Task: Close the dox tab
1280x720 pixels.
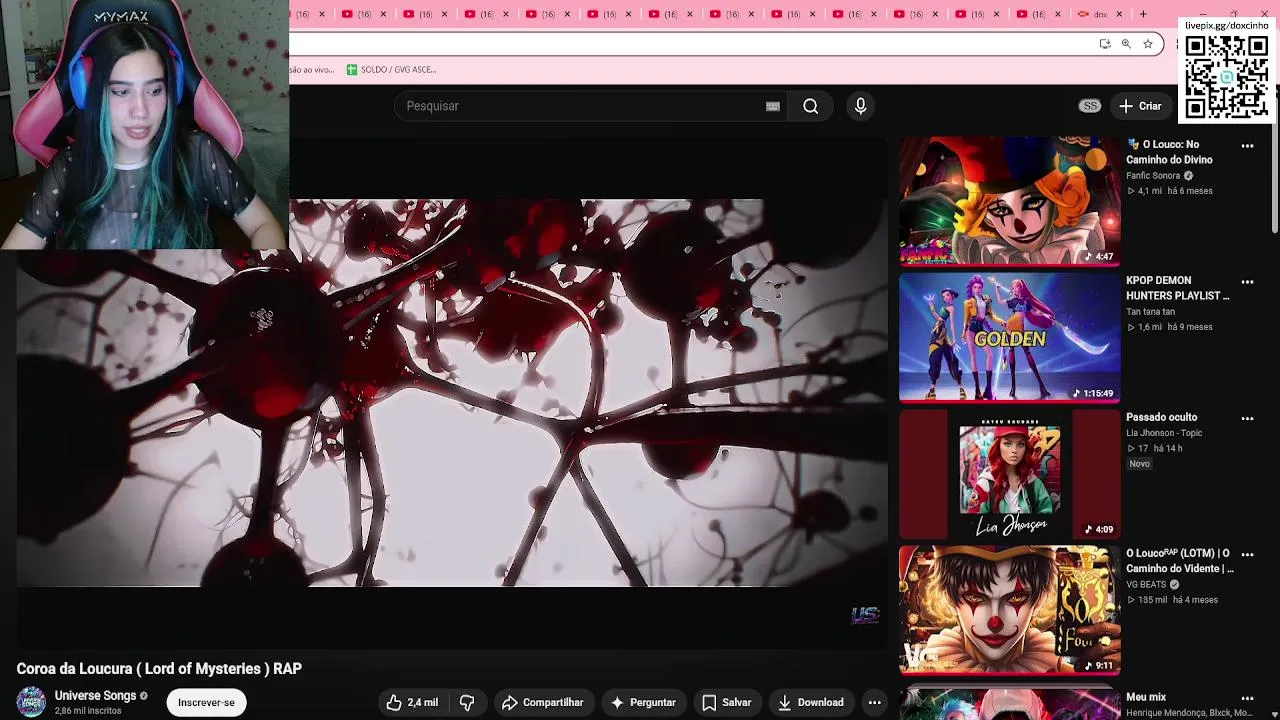Action: pyautogui.click(x=1119, y=14)
